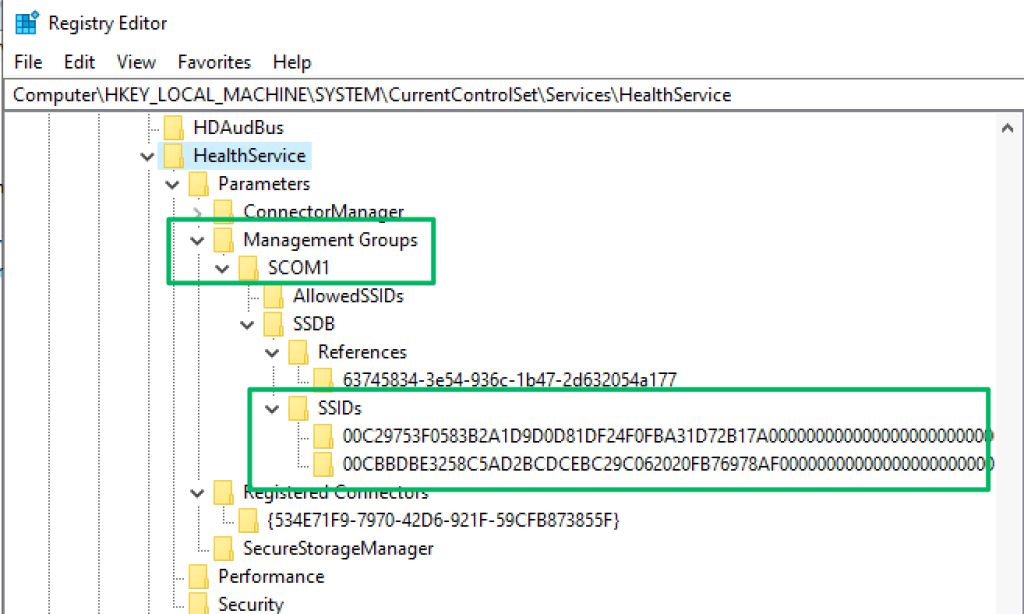
Task: Click the HDAudBus folder icon
Action: (x=174, y=128)
